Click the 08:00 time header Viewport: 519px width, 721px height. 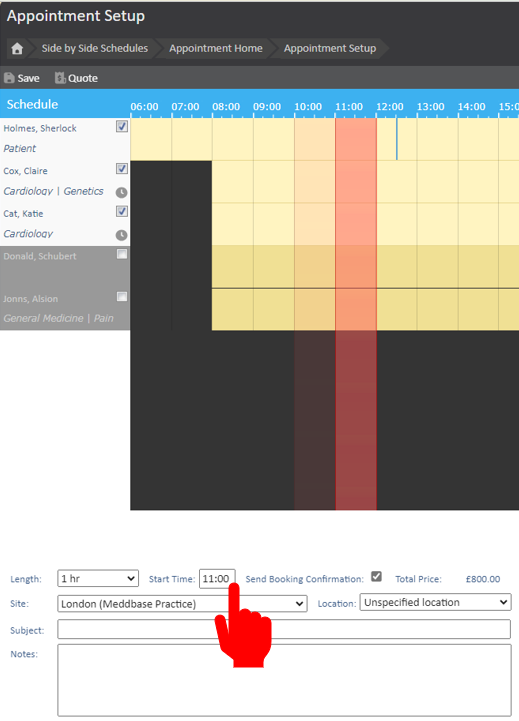click(226, 107)
